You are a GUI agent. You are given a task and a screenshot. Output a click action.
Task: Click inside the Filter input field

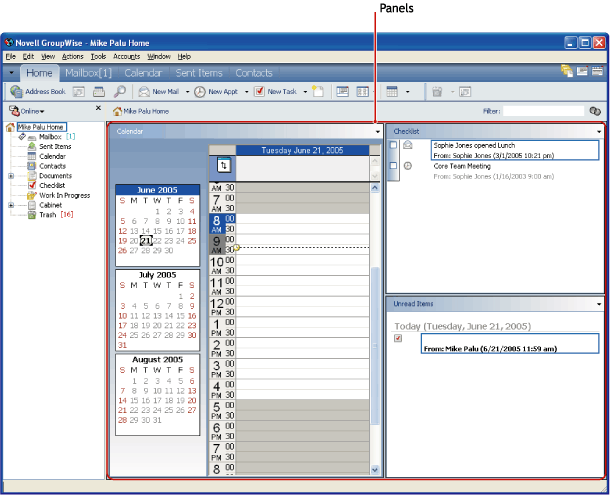[543, 111]
